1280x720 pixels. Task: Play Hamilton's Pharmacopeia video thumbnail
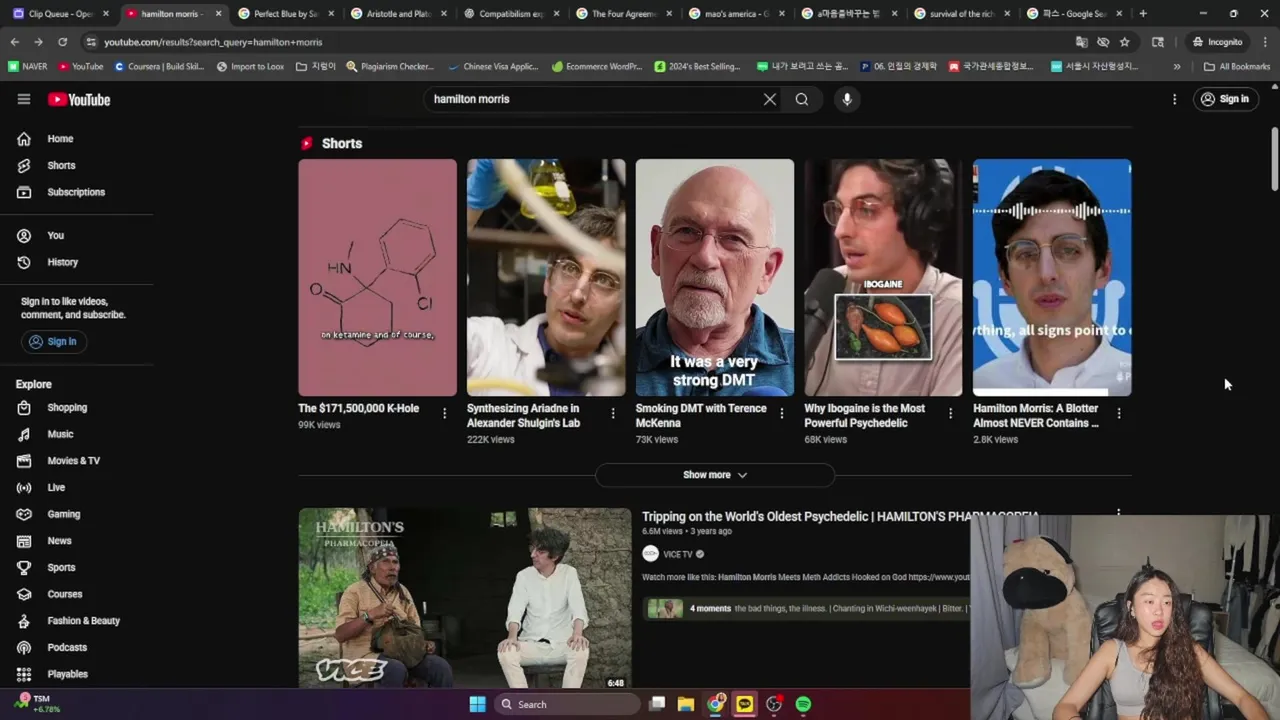pyautogui.click(x=465, y=598)
